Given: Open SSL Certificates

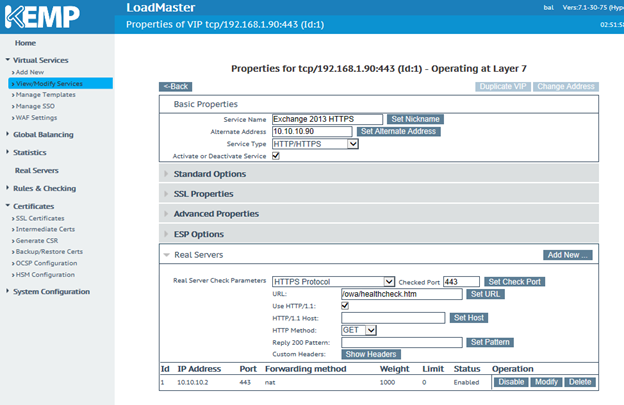Looking at the screenshot, I should point(40,218).
